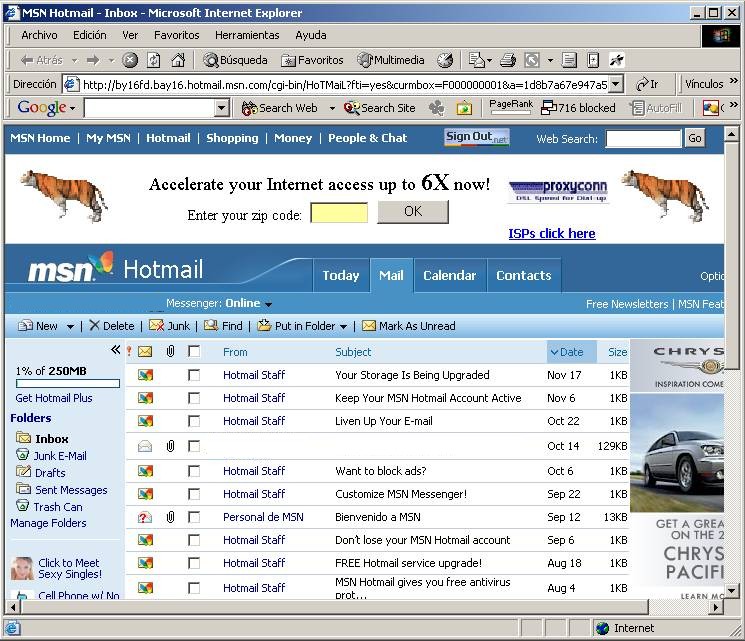Expand Messenger Online status dropdown
Viewport: 745px width, 641px height.
point(268,304)
